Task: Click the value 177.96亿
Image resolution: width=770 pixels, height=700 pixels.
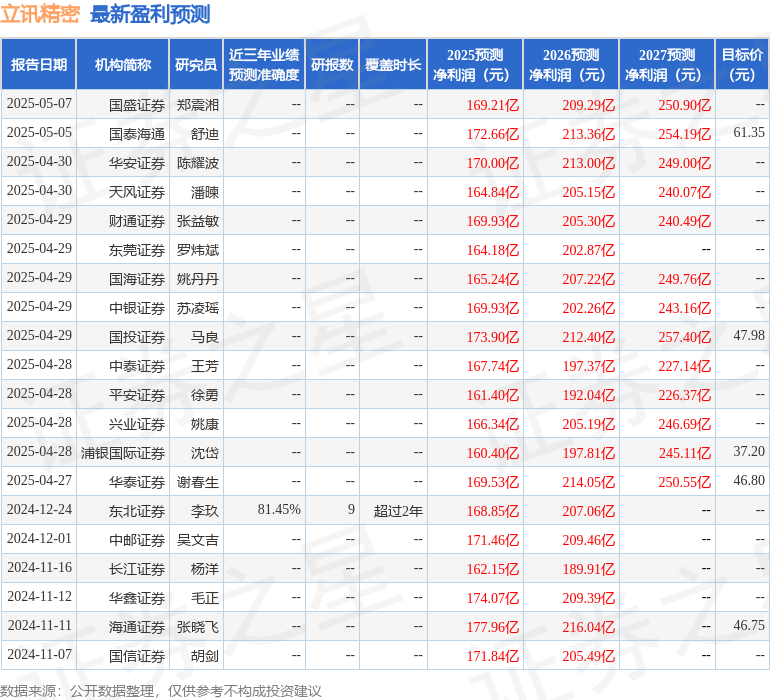Action: pos(493,627)
